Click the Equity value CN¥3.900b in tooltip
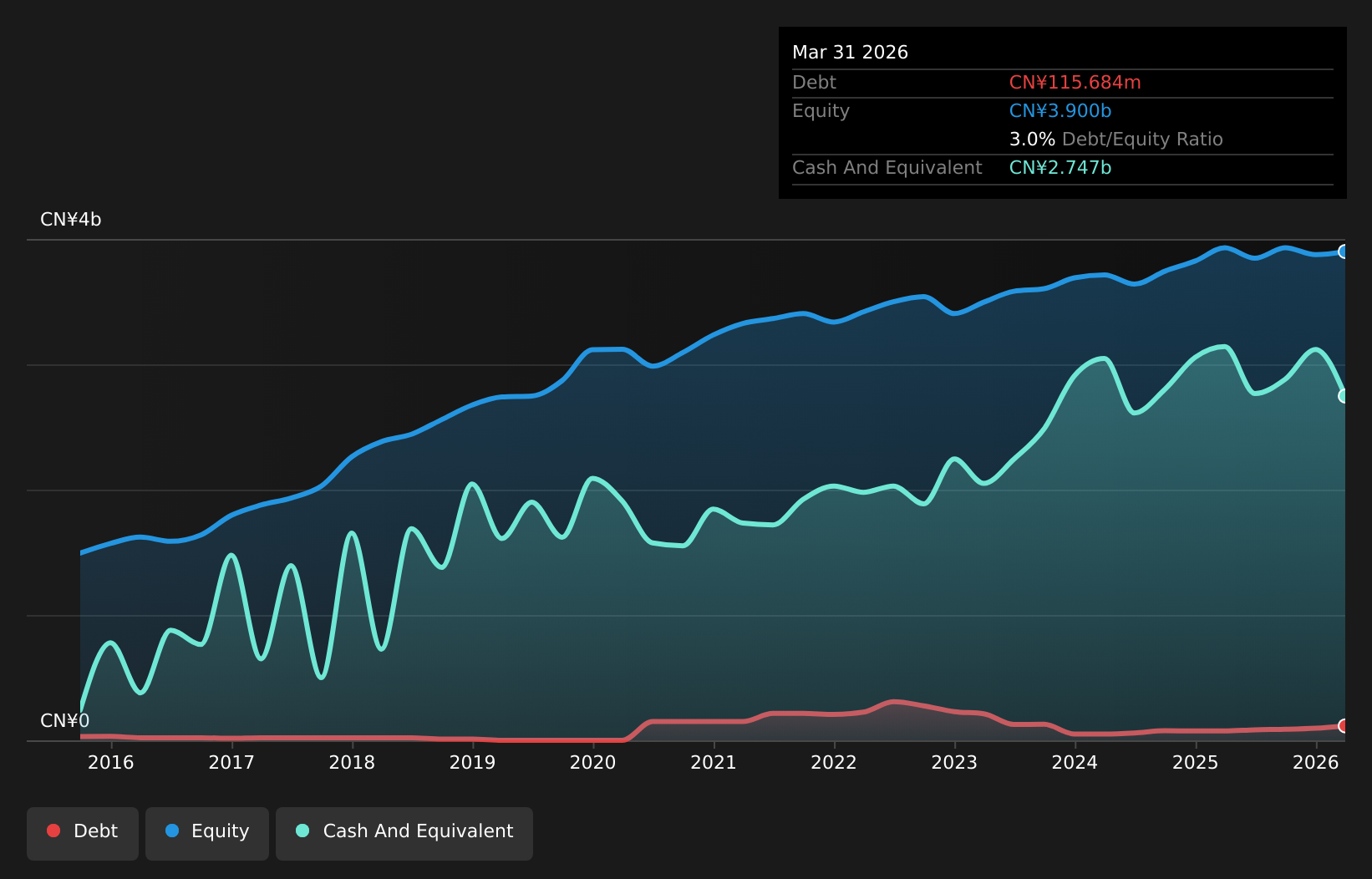The height and width of the screenshot is (879, 1372). (1060, 111)
